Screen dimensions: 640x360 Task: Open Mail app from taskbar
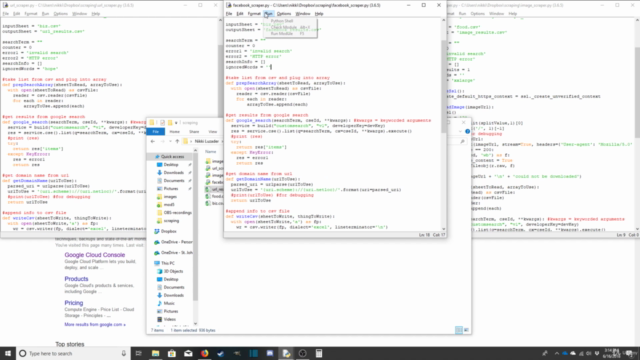[188, 353]
